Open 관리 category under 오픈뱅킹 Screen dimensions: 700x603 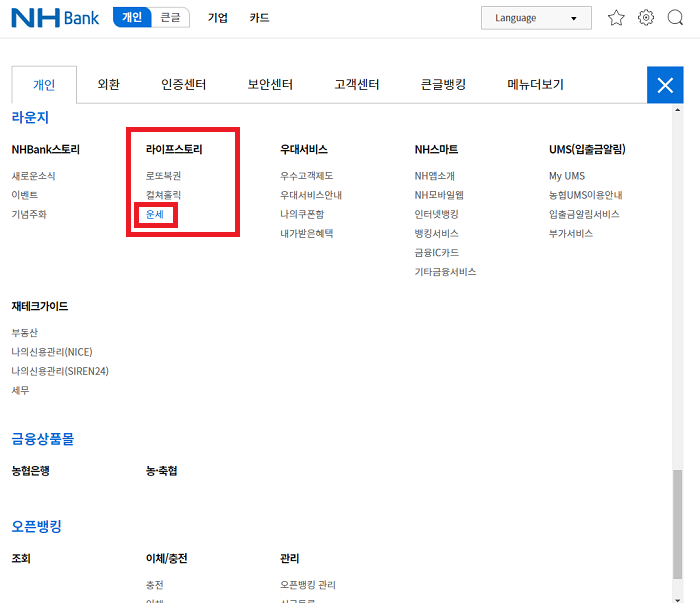(290, 558)
